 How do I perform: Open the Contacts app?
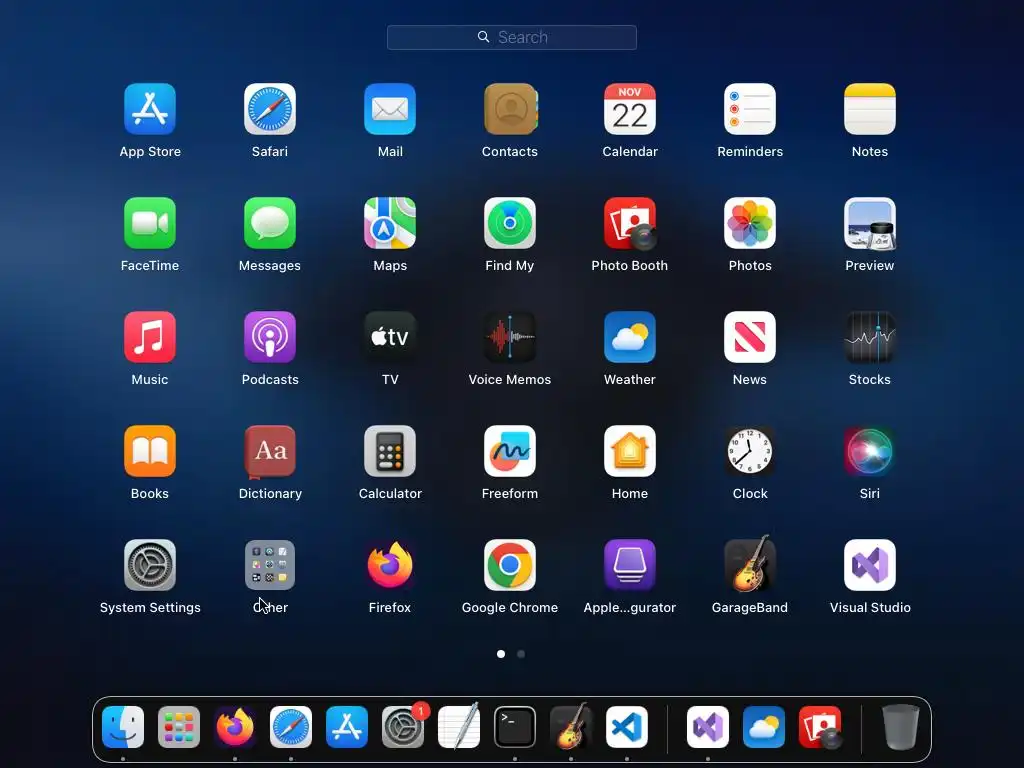point(510,109)
